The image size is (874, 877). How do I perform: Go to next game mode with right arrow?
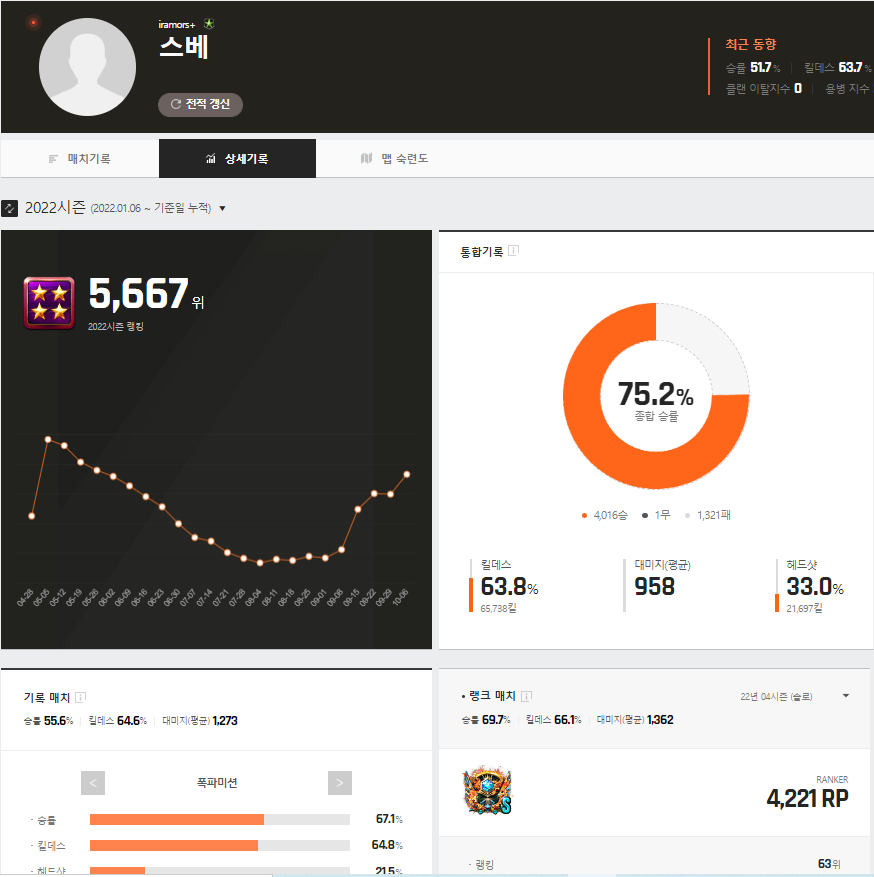(x=340, y=783)
